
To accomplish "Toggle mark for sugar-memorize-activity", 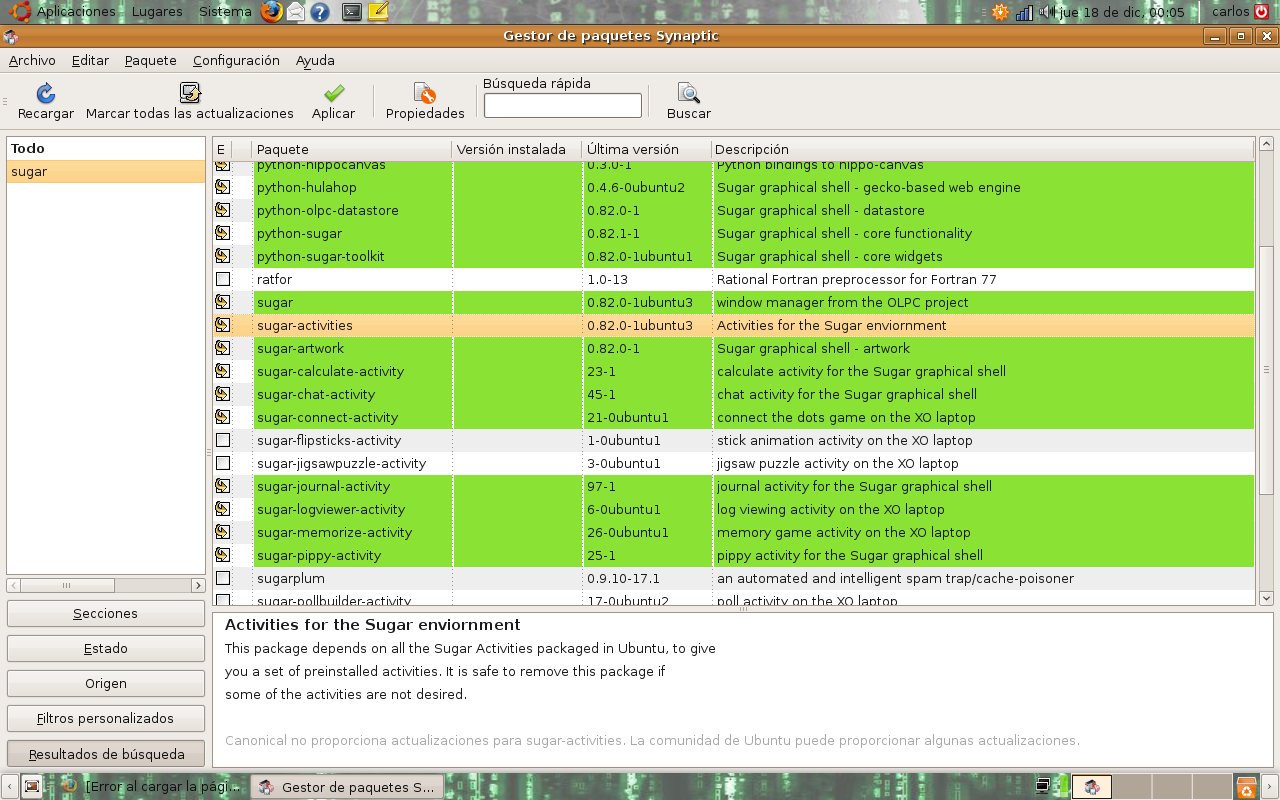I will (222, 532).
